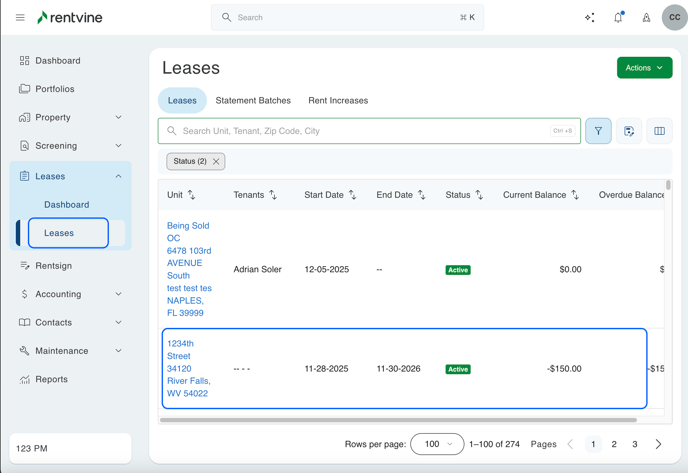Open the hamburger menu icon
This screenshot has width=688, height=473.
[x=20, y=17]
